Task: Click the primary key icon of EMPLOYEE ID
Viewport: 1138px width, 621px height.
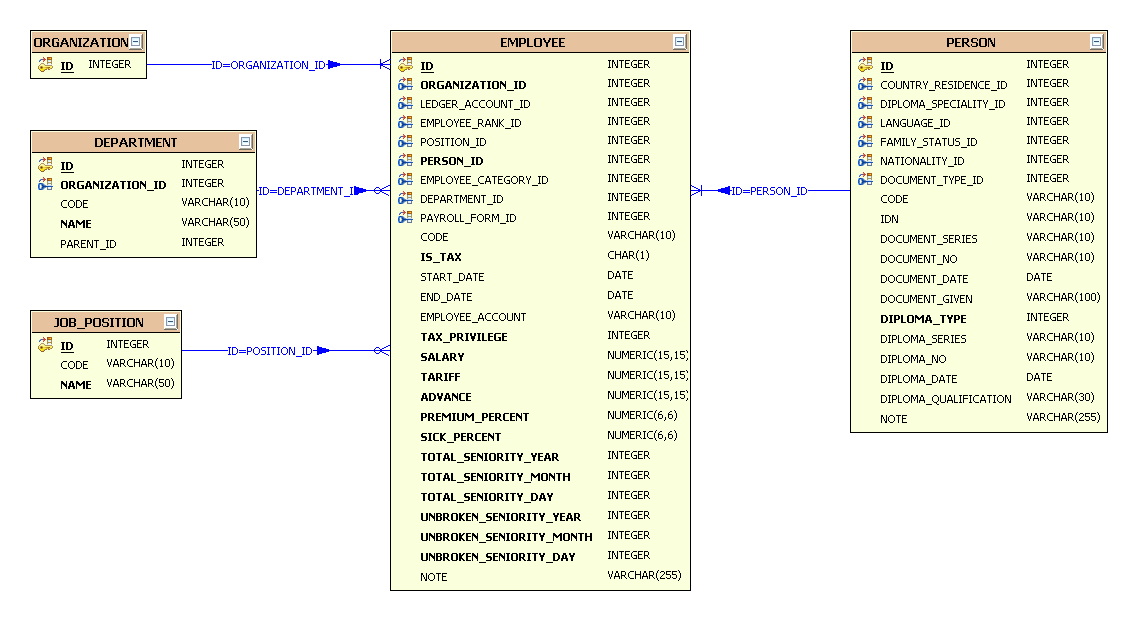Action: (x=405, y=65)
